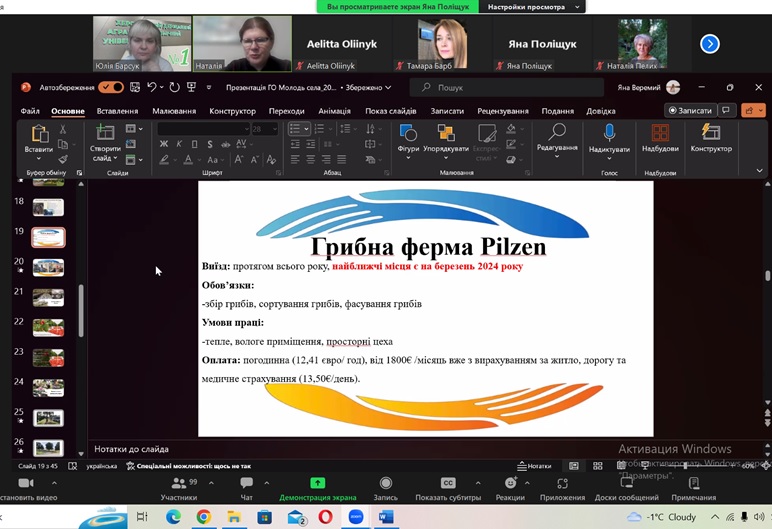Viewport: 772px width, 529px height.
Task: Click Створити слайд button
Action: (105, 143)
